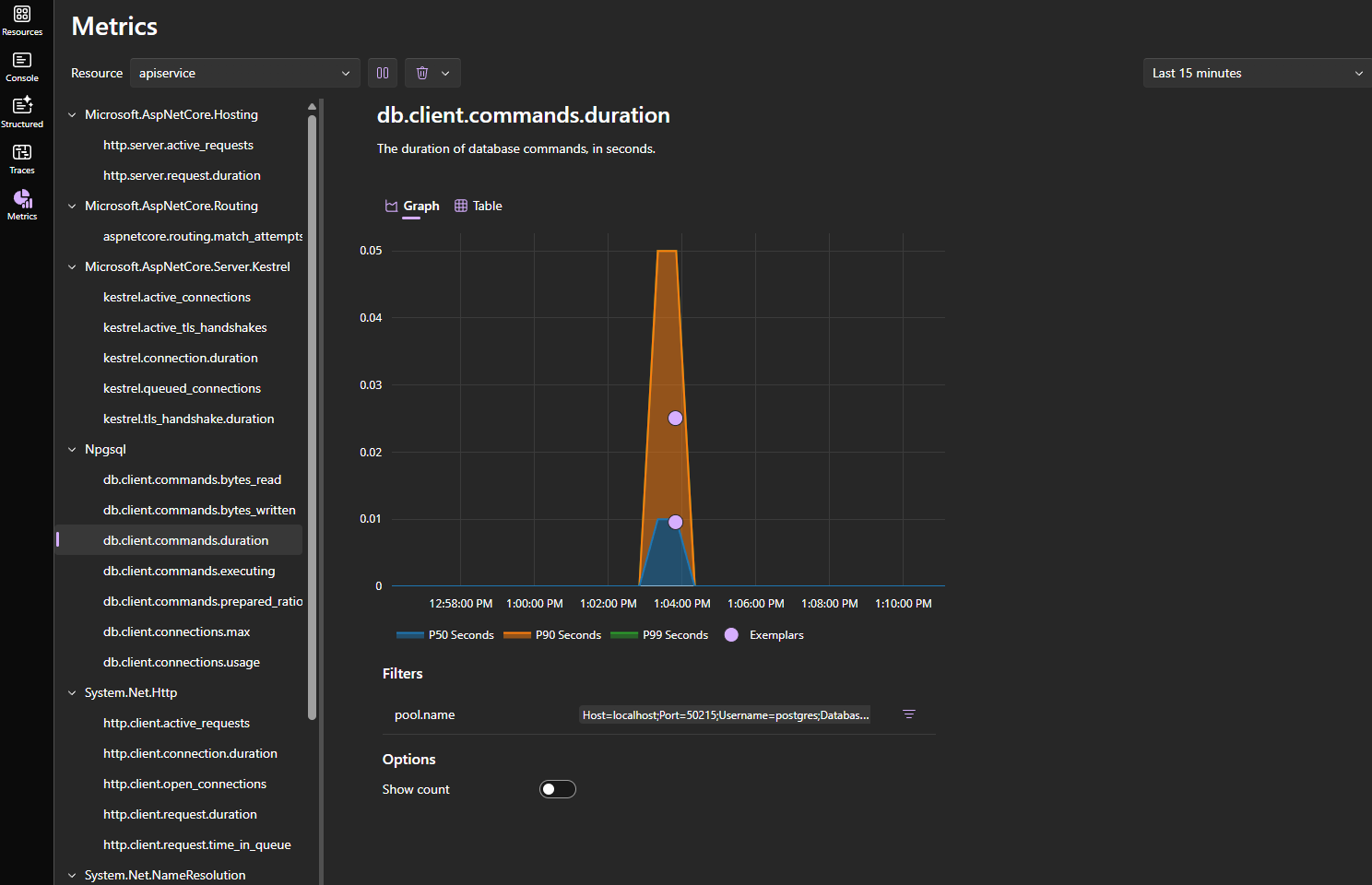The height and width of the screenshot is (885, 1372).
Task: Open the pool.name filter icon
Action: (908, 714)
